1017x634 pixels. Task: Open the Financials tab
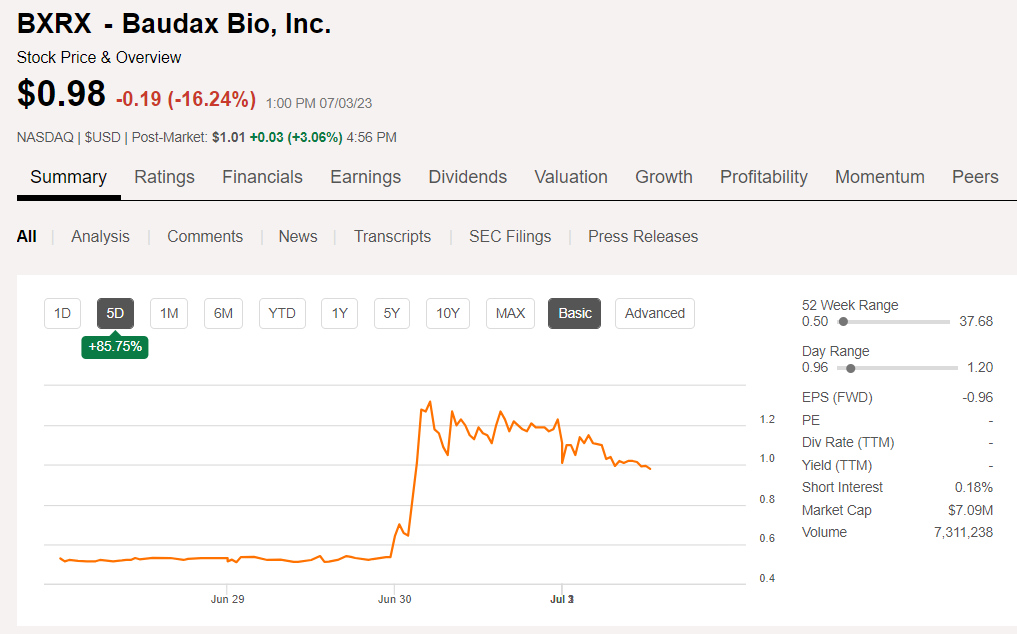click(262, 177)
